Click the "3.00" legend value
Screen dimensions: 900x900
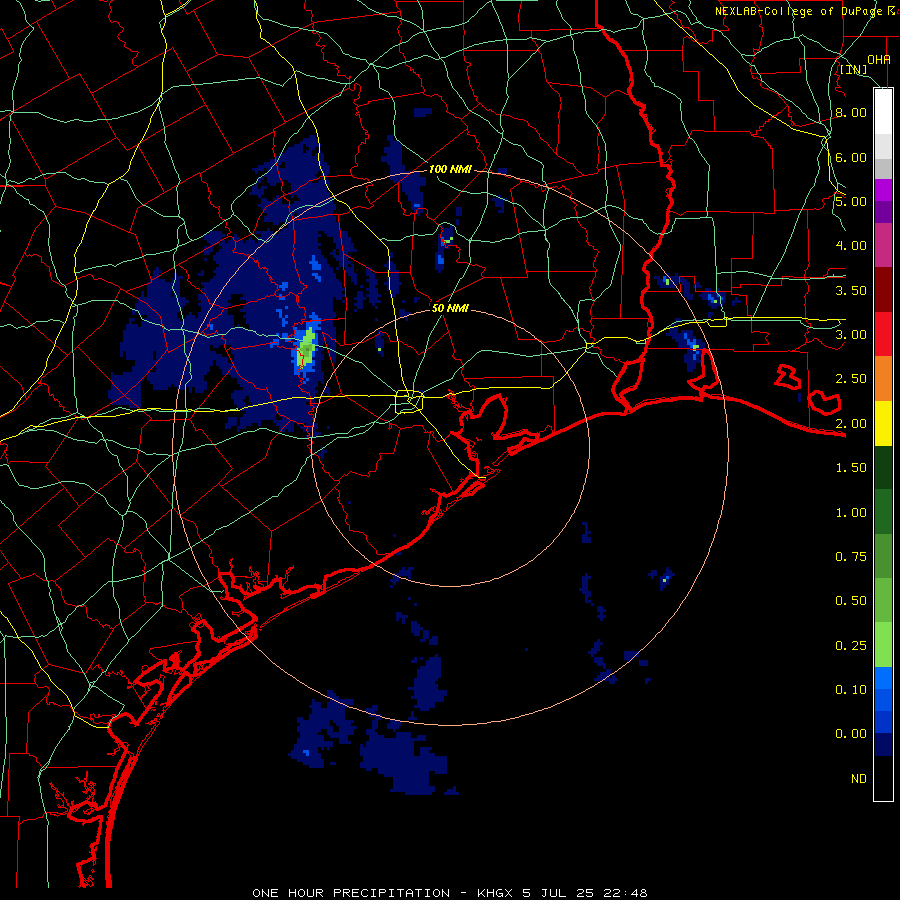[851, 335]
